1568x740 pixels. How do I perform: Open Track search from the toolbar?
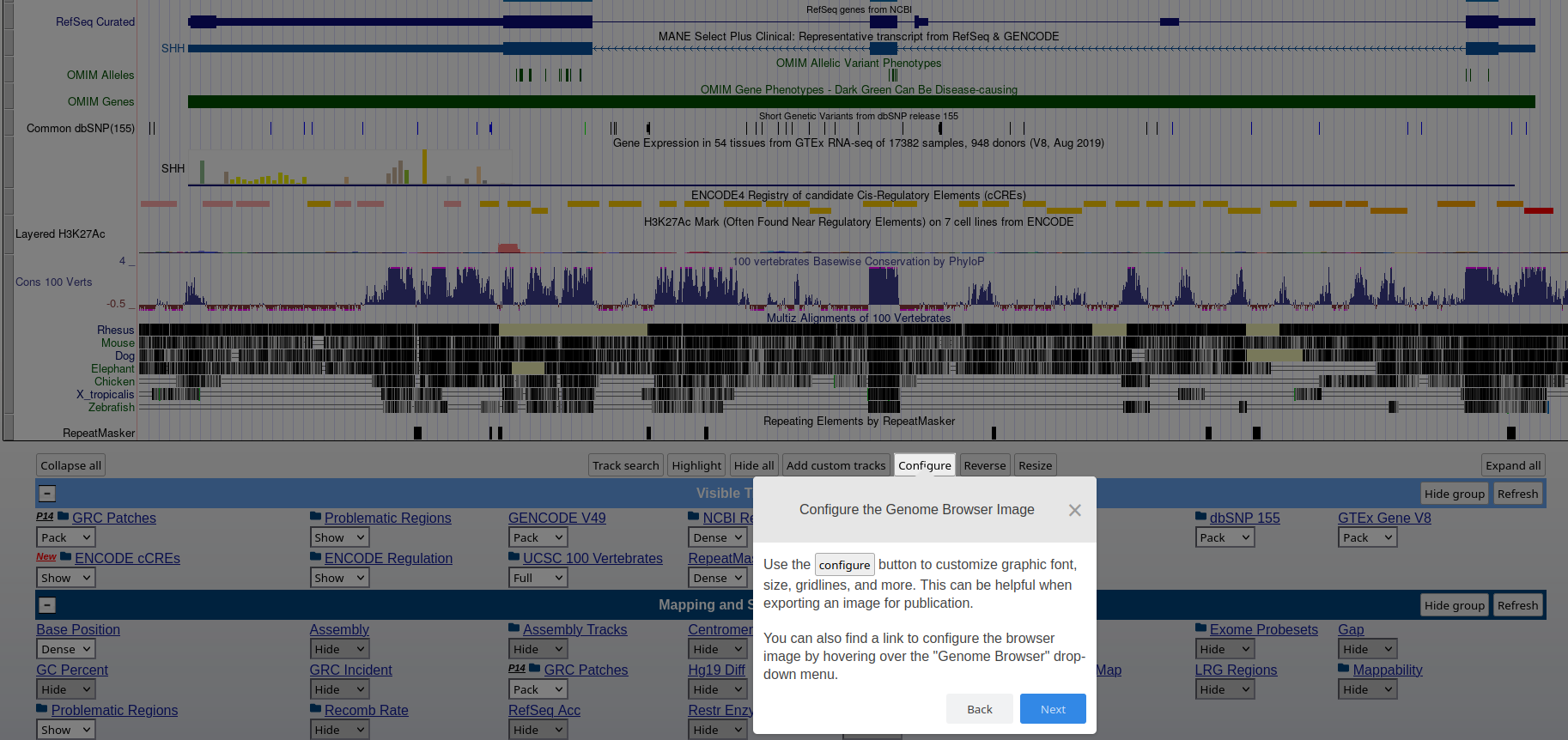625,465
